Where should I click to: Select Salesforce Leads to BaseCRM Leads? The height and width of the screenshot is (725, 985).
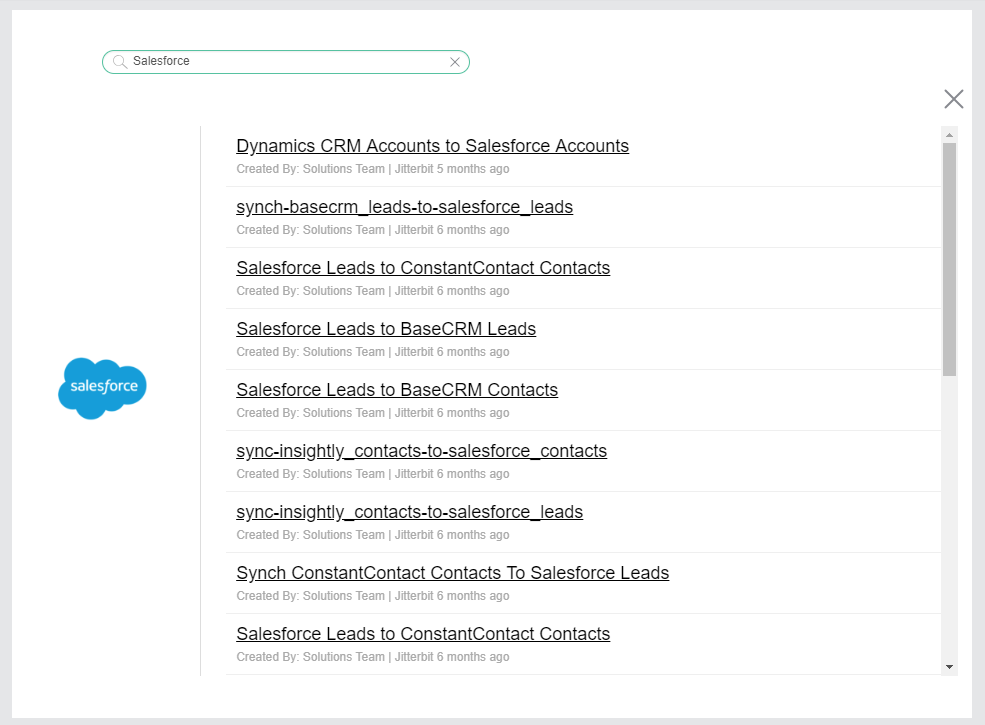coord(386,329)
